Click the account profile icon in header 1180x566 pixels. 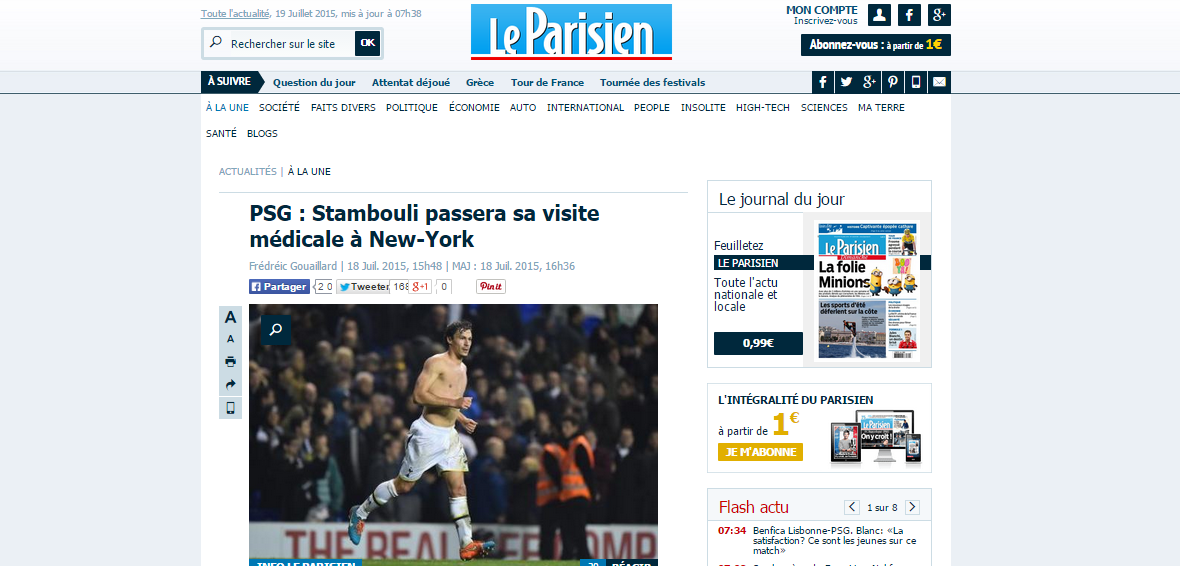880,15
